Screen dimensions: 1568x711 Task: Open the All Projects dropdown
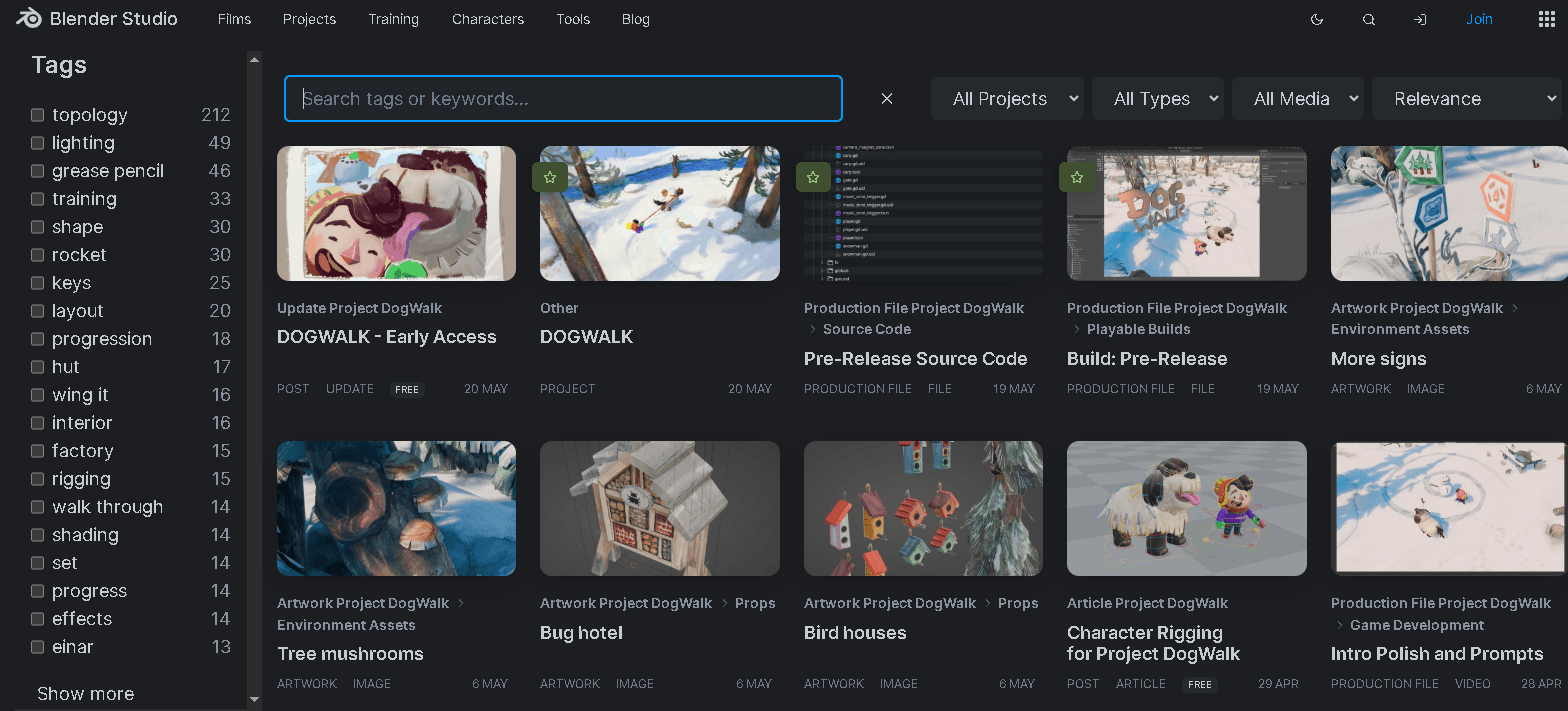(1008, 99)
